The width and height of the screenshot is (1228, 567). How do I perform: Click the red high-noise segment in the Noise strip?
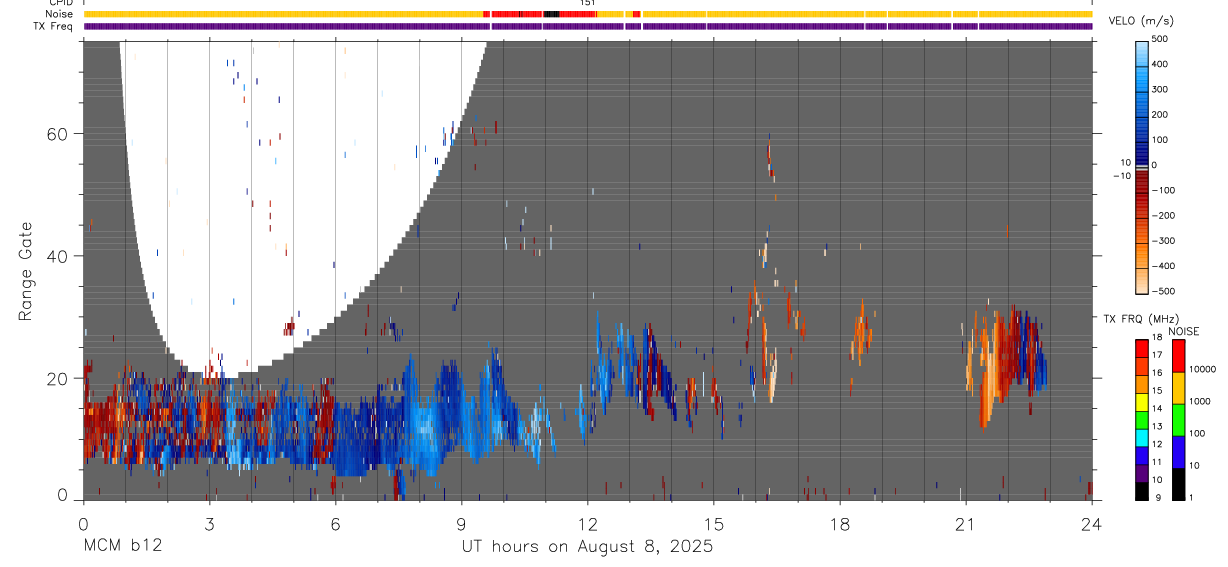[517, 14]
